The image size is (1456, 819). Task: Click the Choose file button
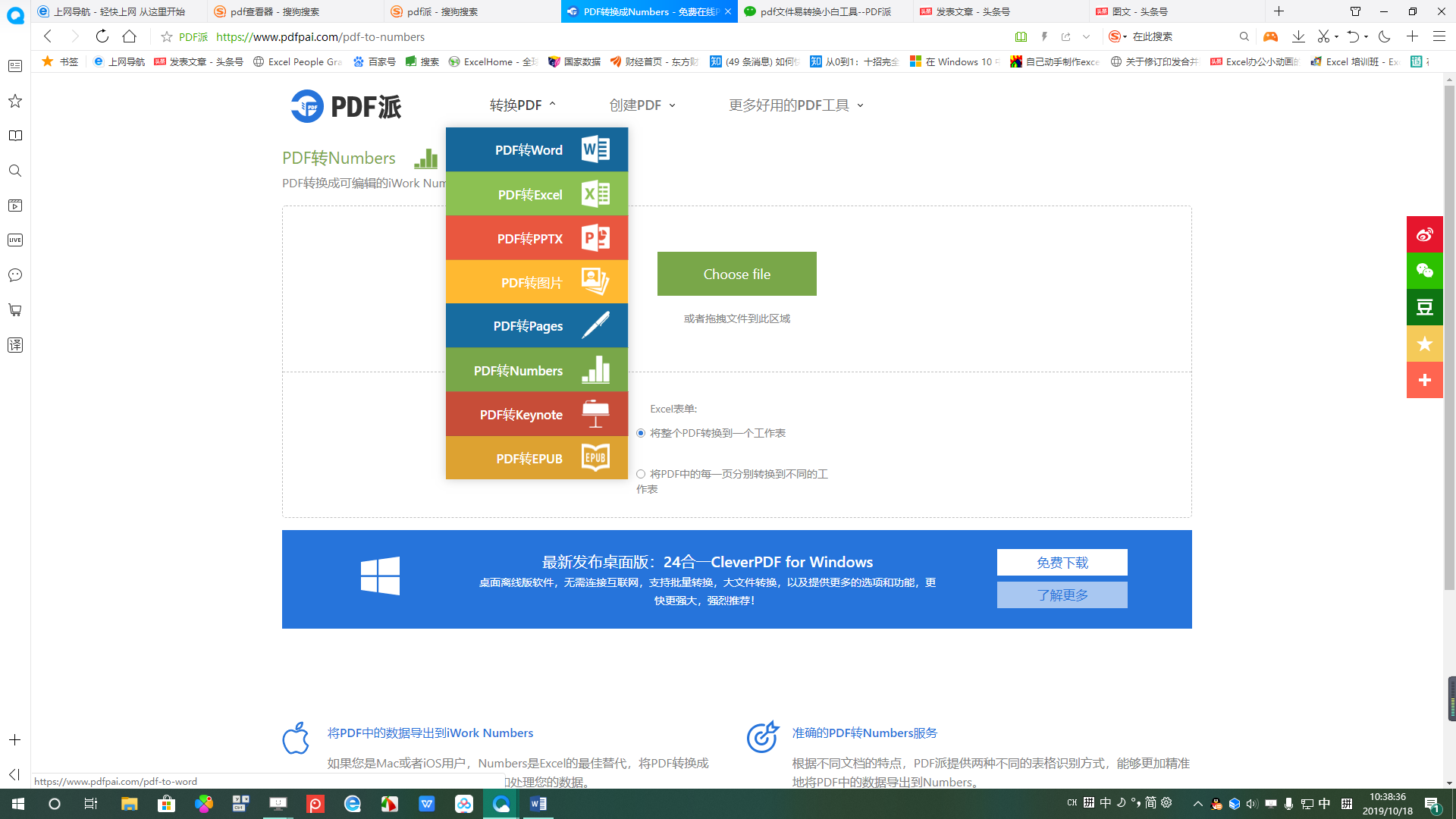[x=737, y=274]
